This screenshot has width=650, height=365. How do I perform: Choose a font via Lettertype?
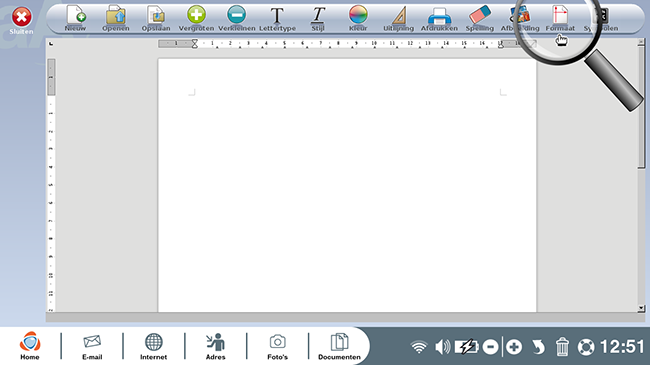pos(277,19)
